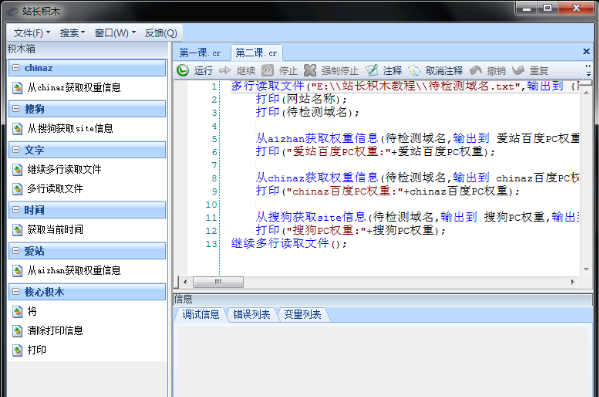599x397 pixels.
Task: Open the 错误列表 tab
Action: [x=251, y=314]
